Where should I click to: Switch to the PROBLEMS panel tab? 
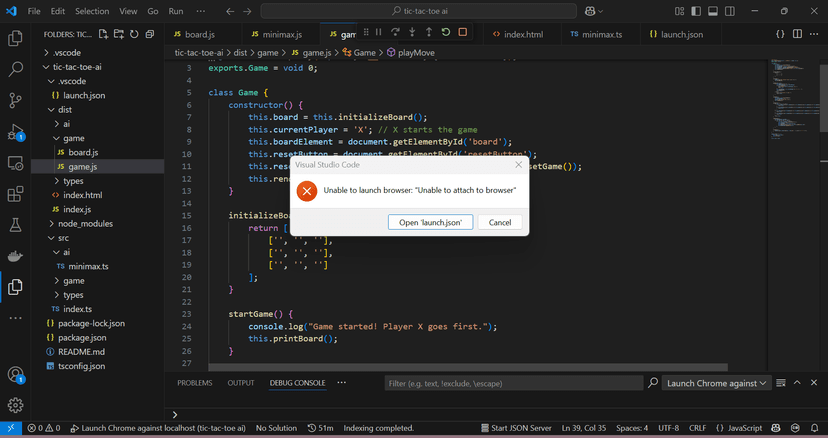coord(194,383)
